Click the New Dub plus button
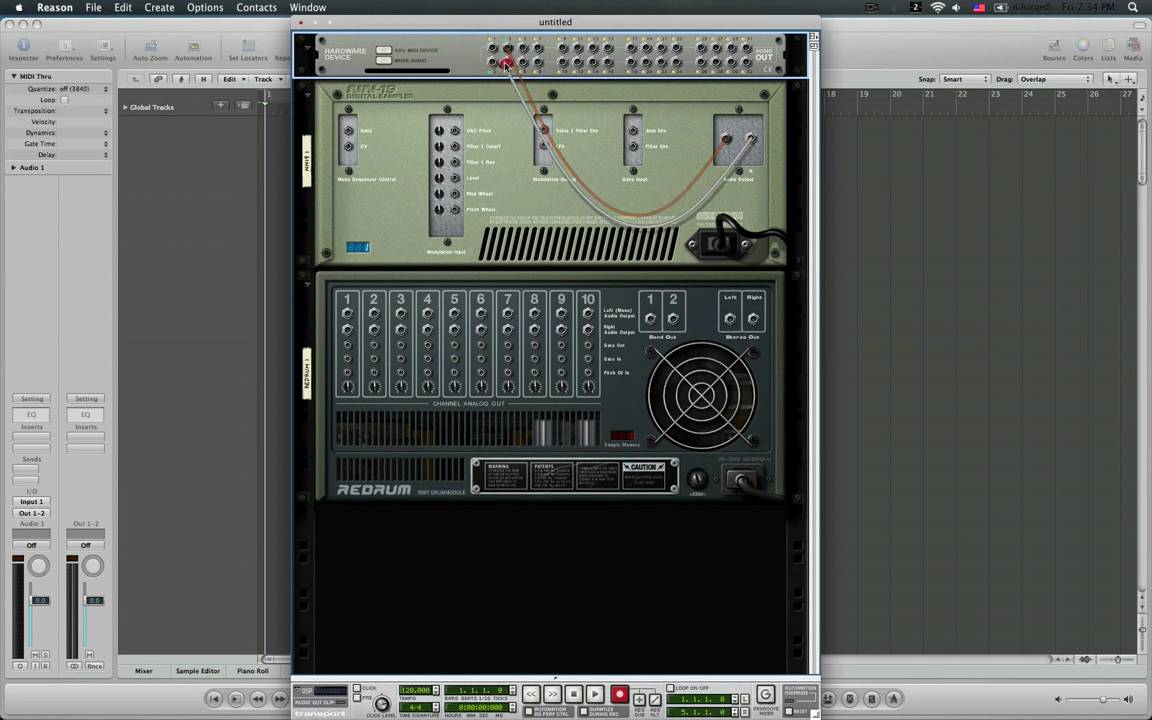 point(639,699)
